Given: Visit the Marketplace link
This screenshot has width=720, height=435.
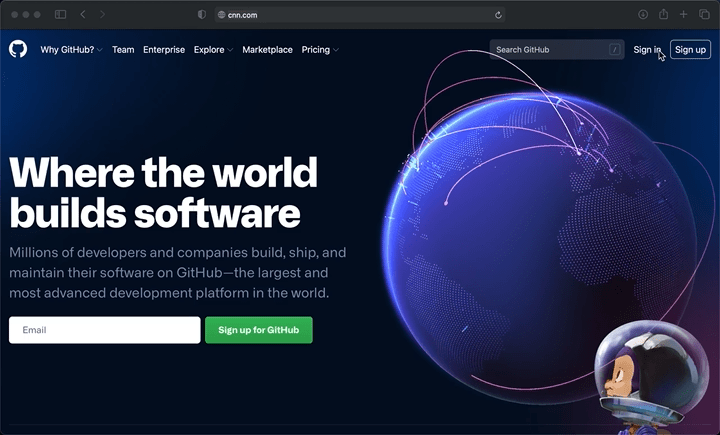Looking at the screenshot, I should (267, 50).
